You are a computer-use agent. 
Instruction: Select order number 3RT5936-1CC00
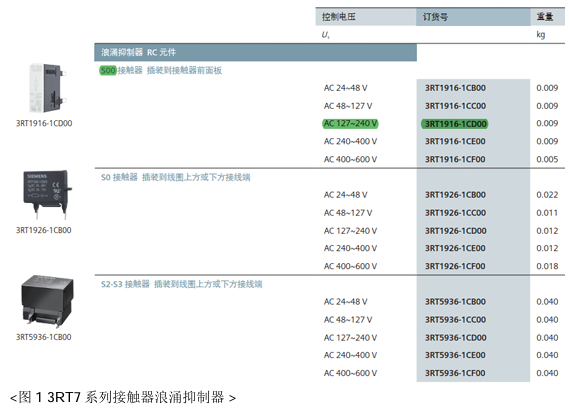pyautogui.click(x=455, y=320)
